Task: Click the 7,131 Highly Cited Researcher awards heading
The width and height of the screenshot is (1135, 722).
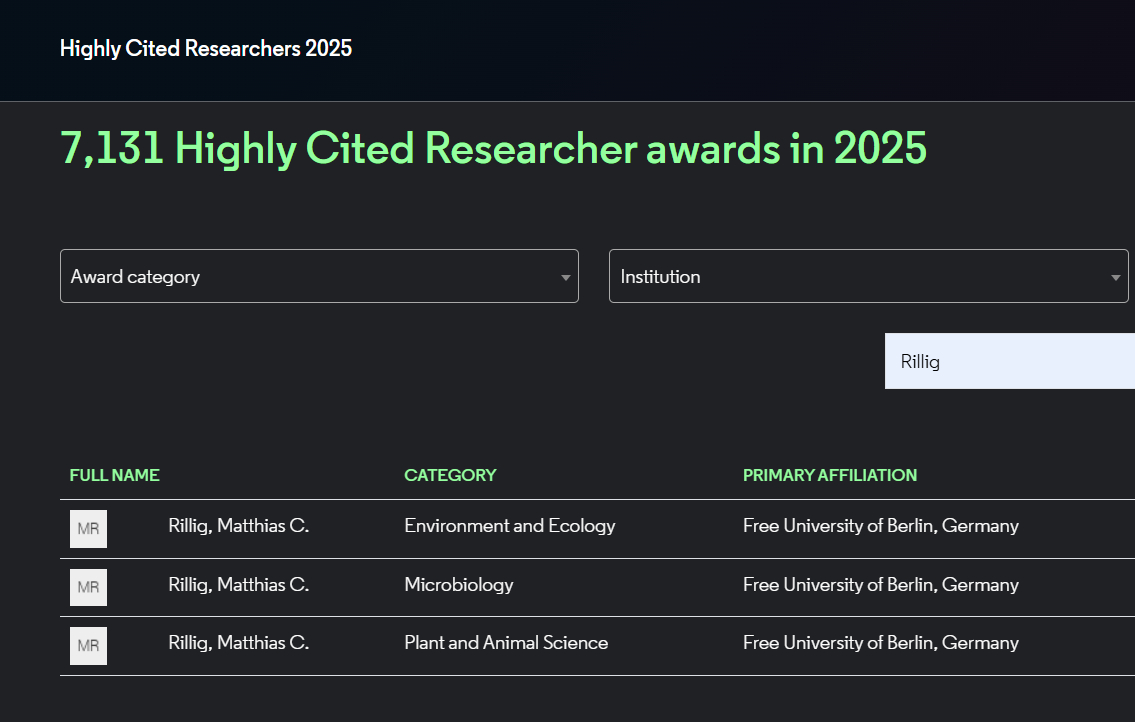Action: (x=494, y=148)
